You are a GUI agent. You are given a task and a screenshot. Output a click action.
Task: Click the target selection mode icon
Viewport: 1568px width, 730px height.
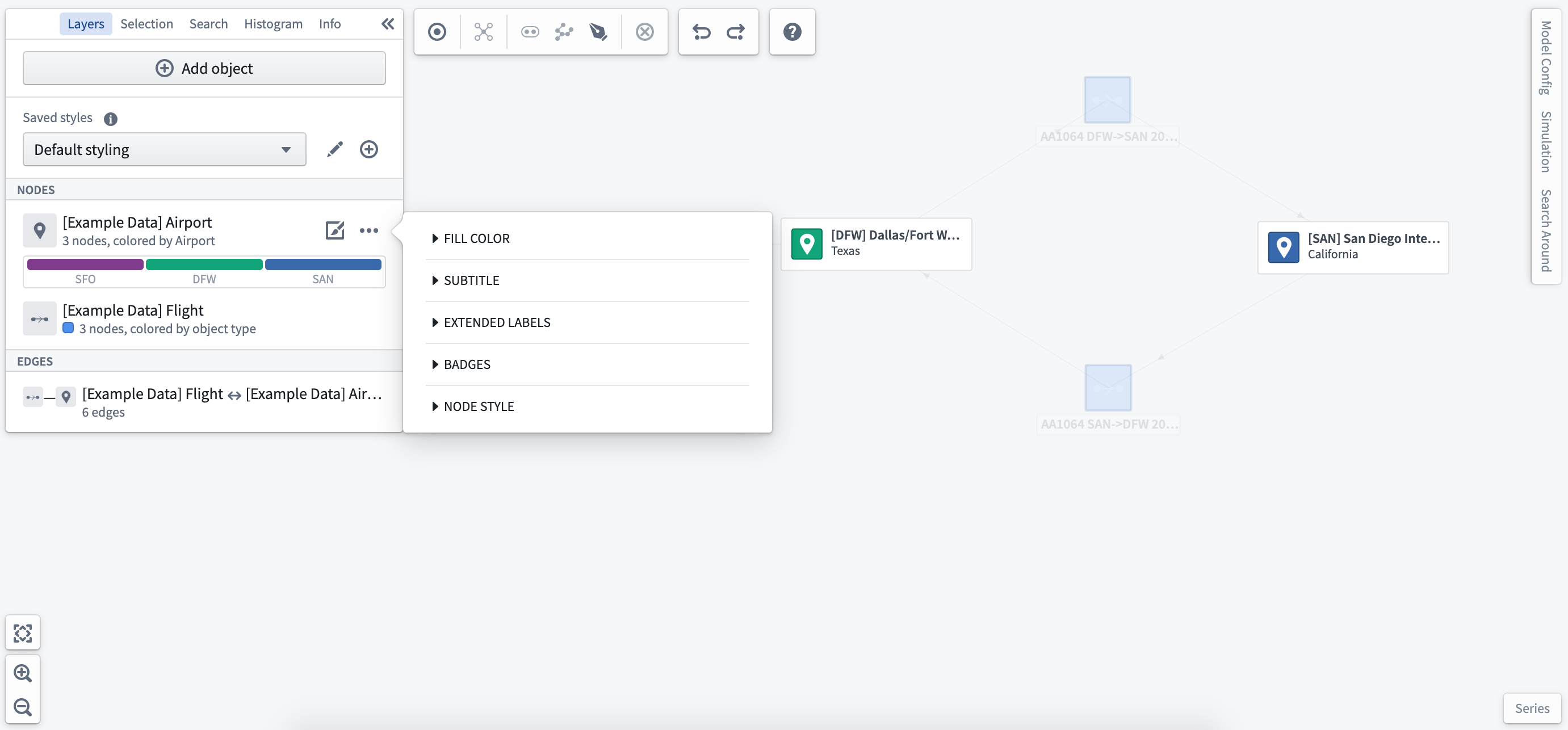437,32
